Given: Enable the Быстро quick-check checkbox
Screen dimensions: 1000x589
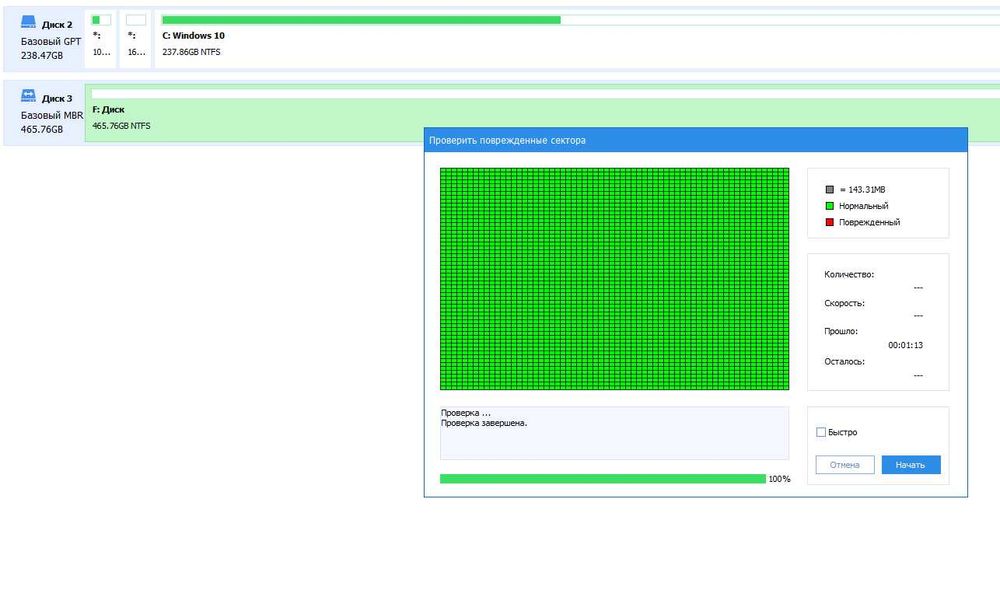Looking at the screenshot, I should [x=821, y=432].
